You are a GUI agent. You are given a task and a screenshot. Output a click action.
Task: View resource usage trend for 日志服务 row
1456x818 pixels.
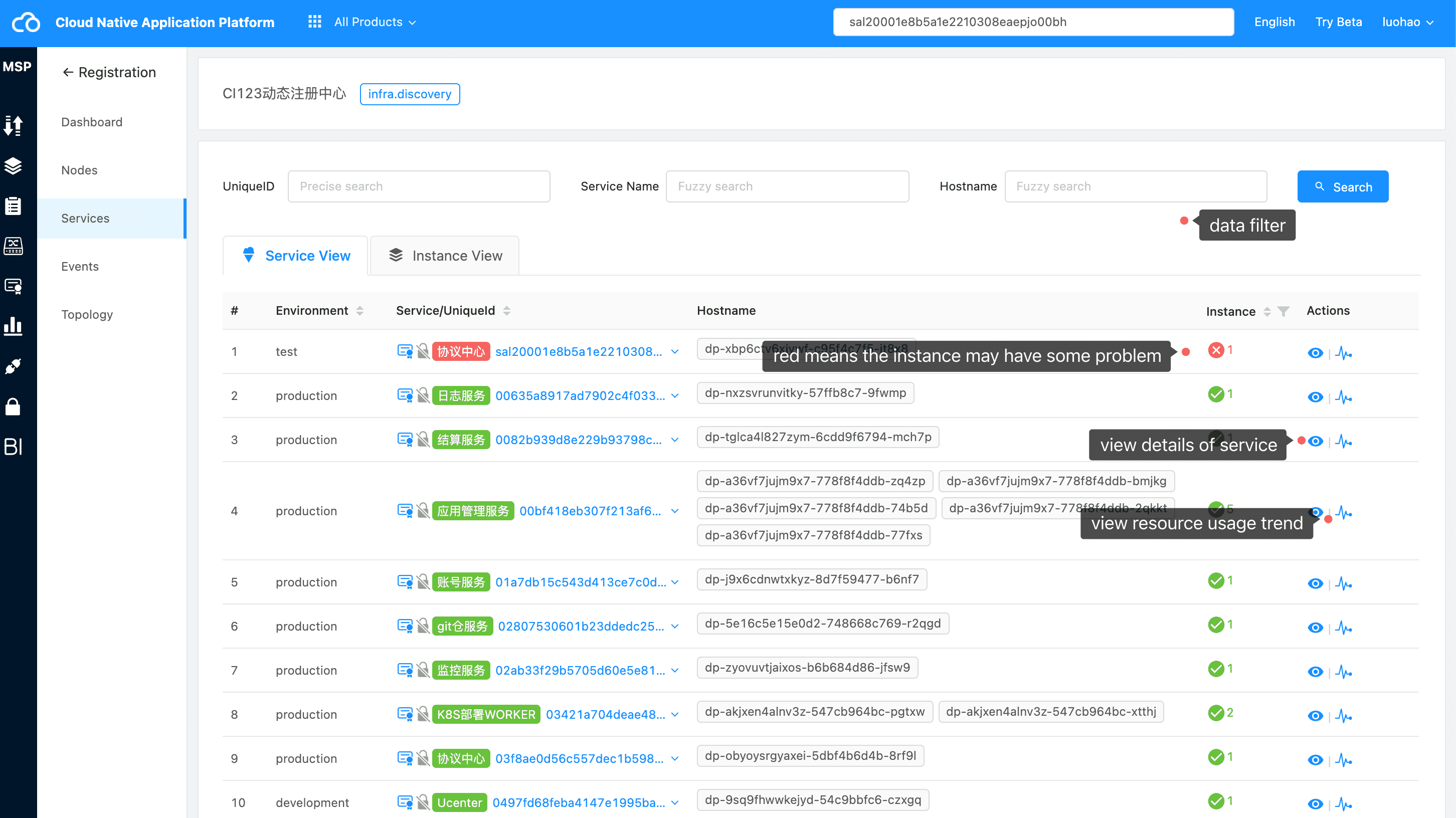coord(1344,397)
